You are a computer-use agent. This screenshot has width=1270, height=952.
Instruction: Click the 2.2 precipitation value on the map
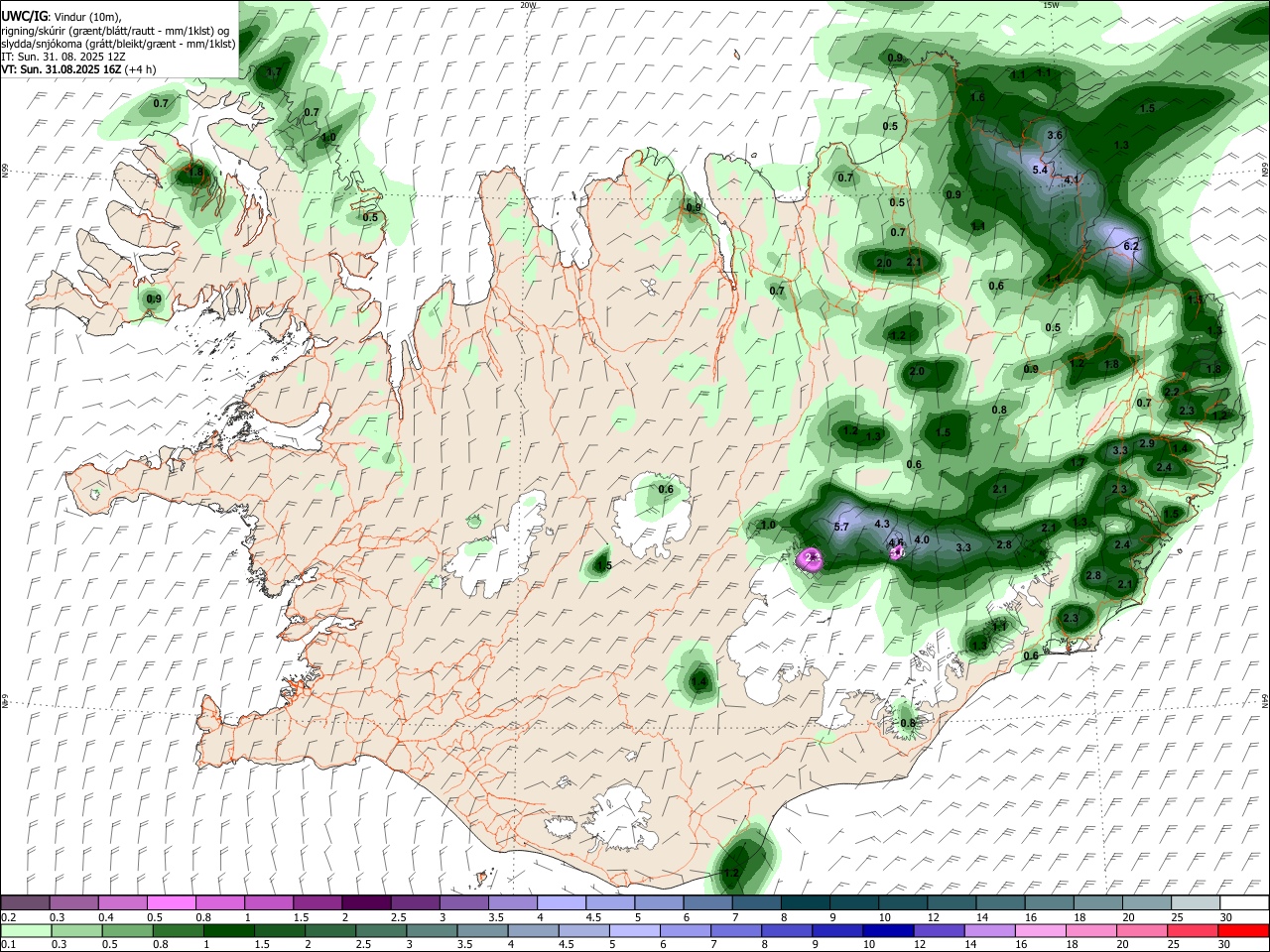coord(1172,393)
